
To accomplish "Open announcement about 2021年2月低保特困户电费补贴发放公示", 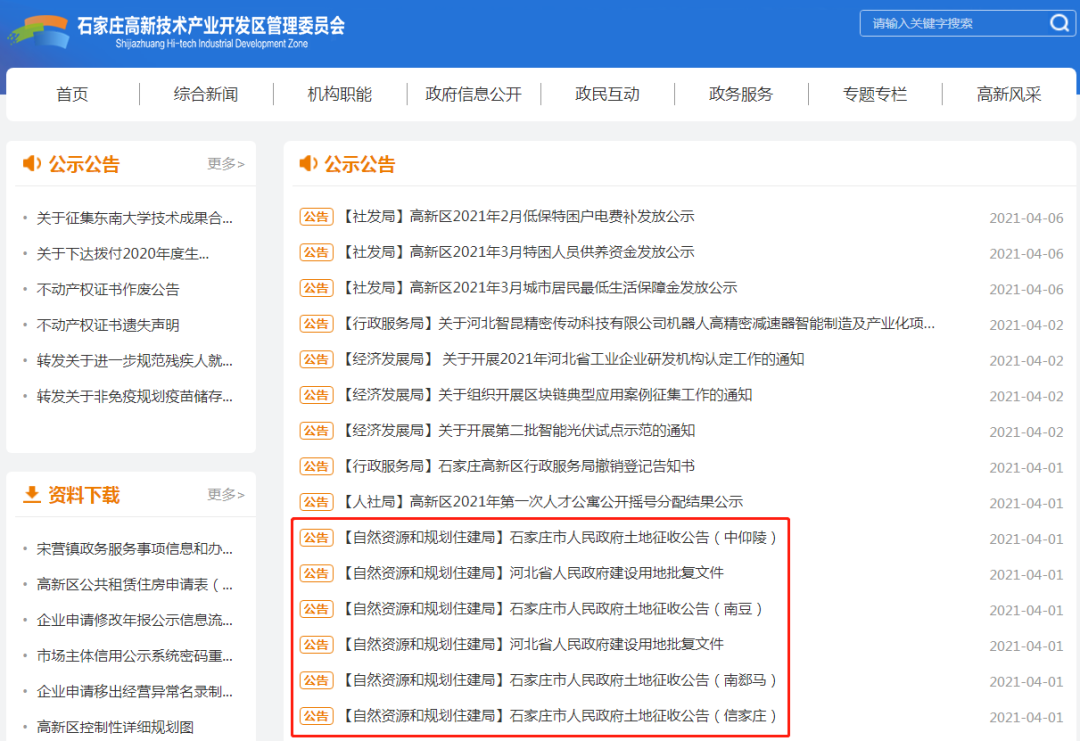I will 520,216.
